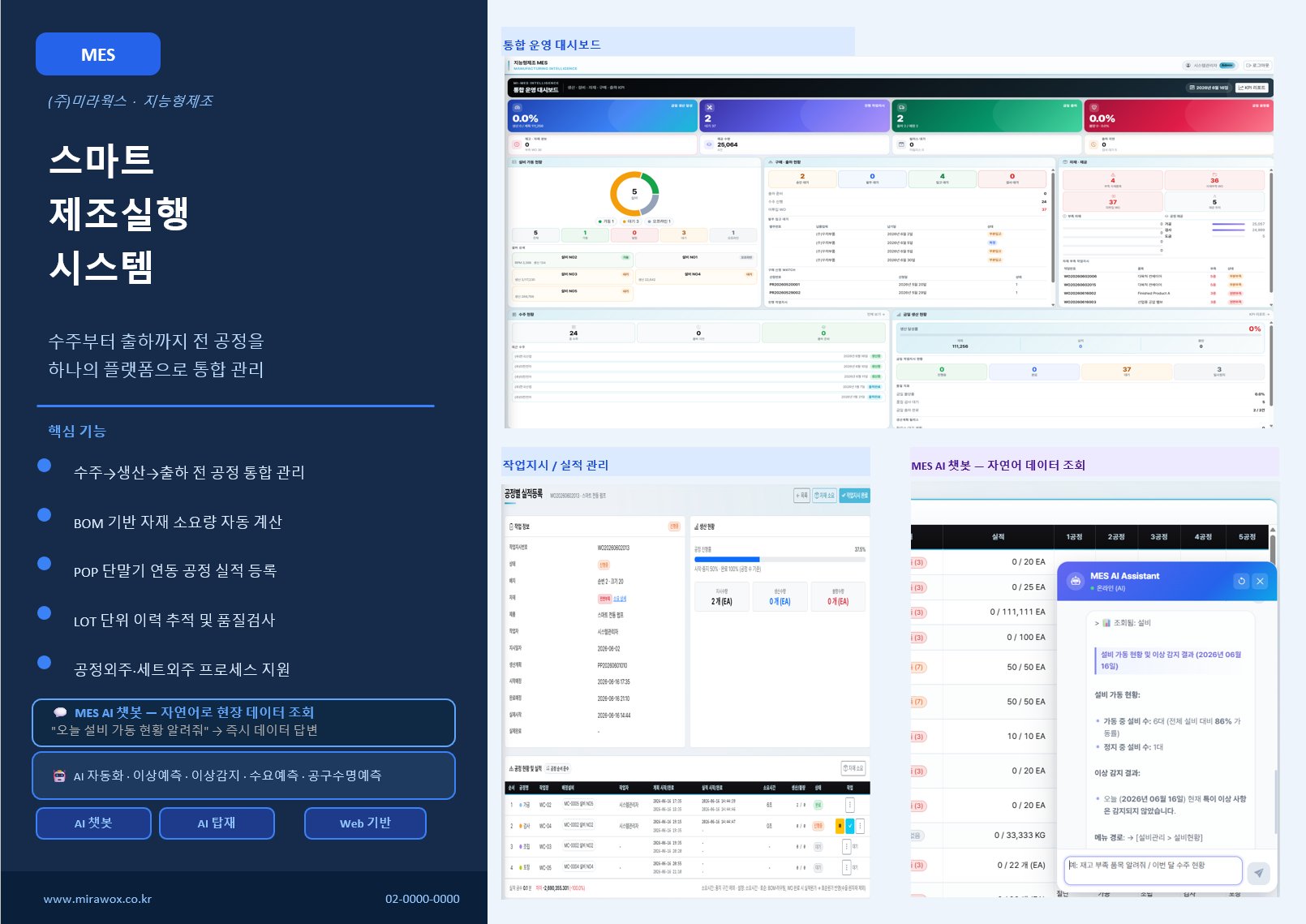
Task: Click the speech bubble icon in MES AI 챗봇 box
Action: (x=60, y=712)
